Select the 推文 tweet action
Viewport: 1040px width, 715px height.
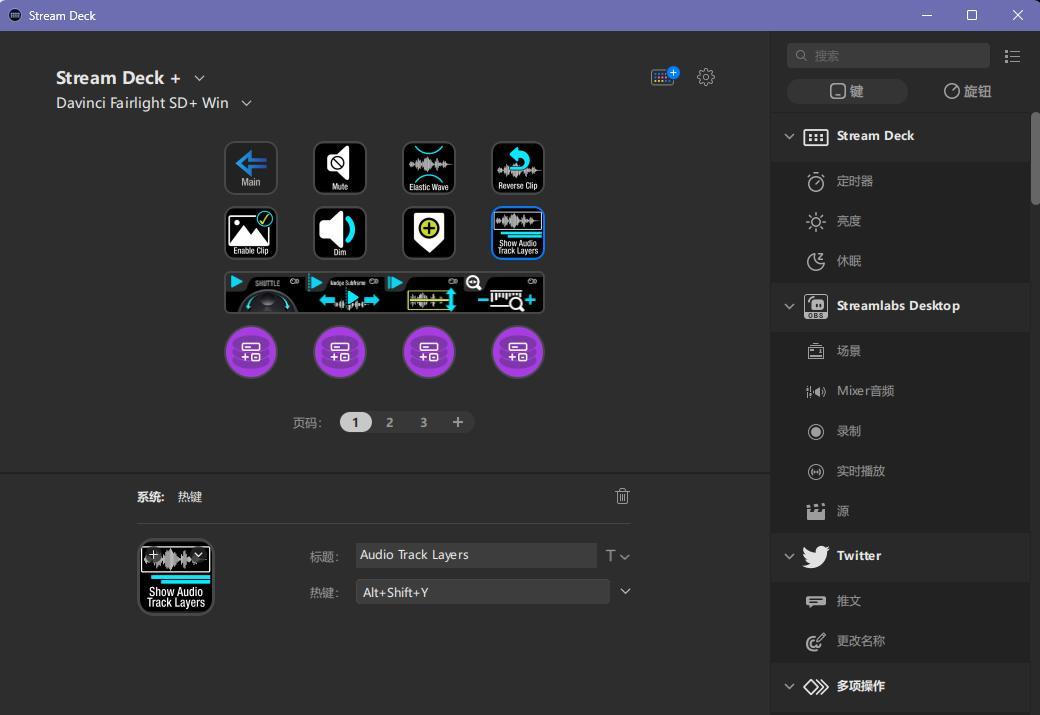(x=902, y=601)
